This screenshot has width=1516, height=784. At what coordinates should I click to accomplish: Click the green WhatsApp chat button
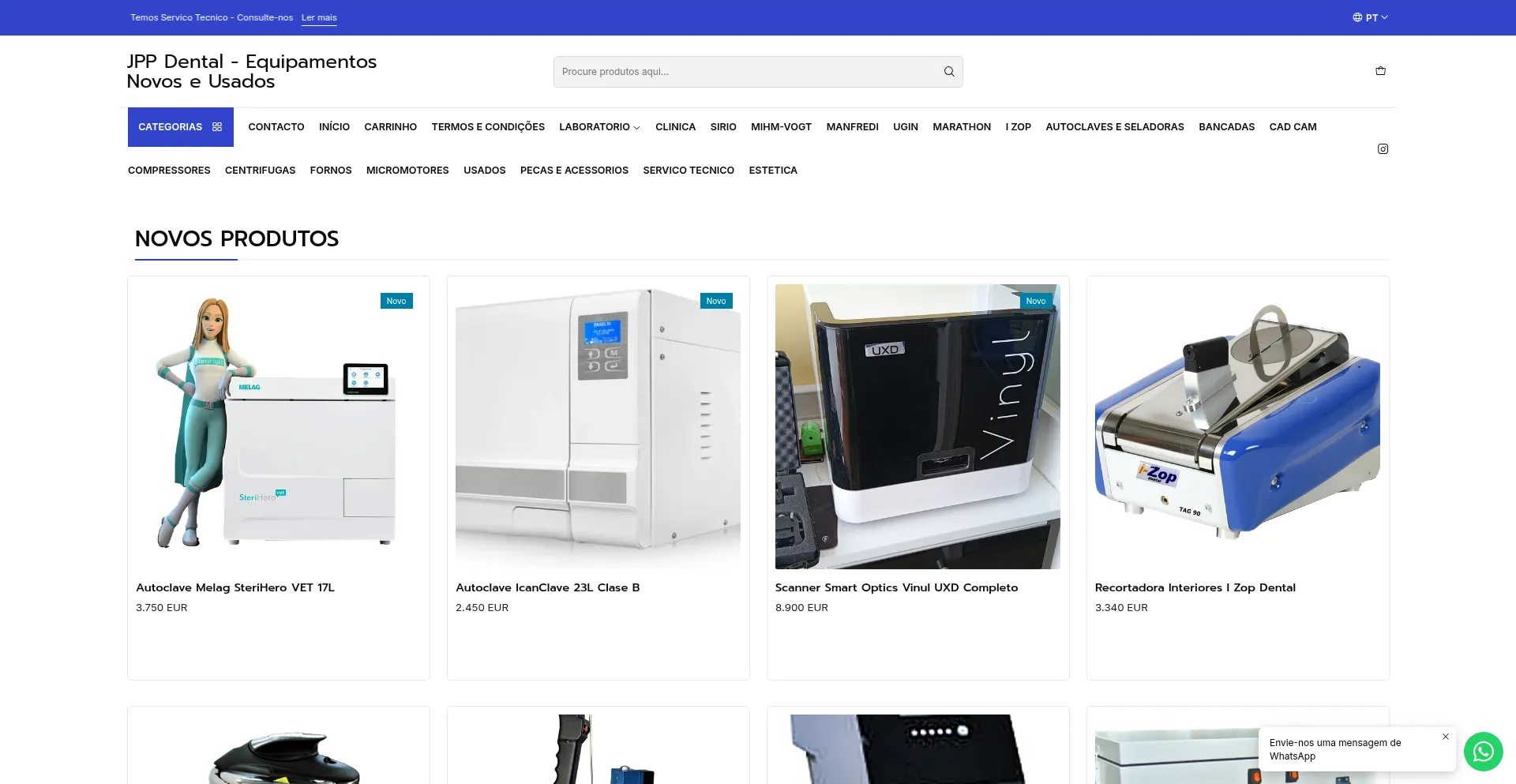click(x=1483, y=751)
